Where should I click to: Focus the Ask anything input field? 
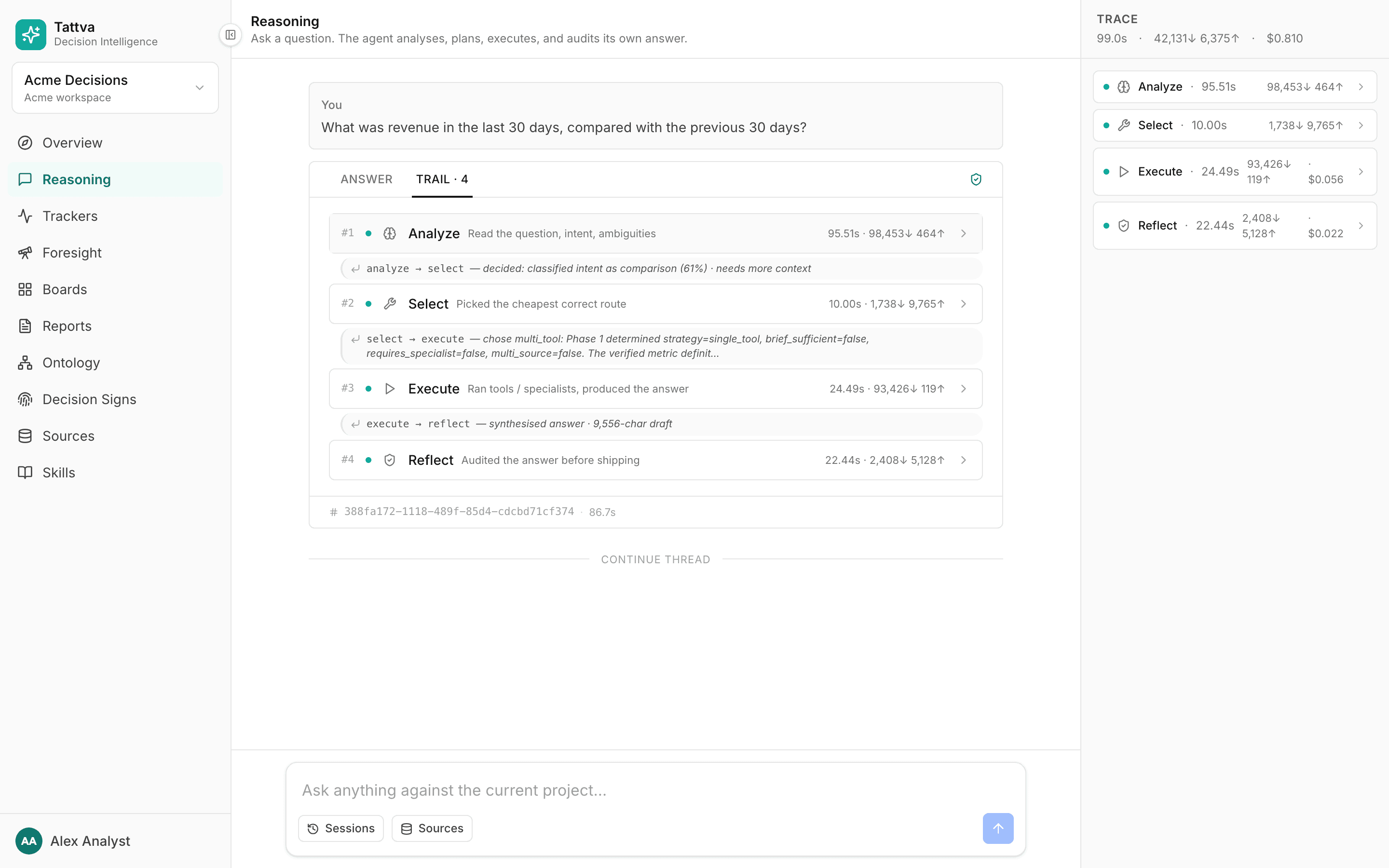(655, 790)
